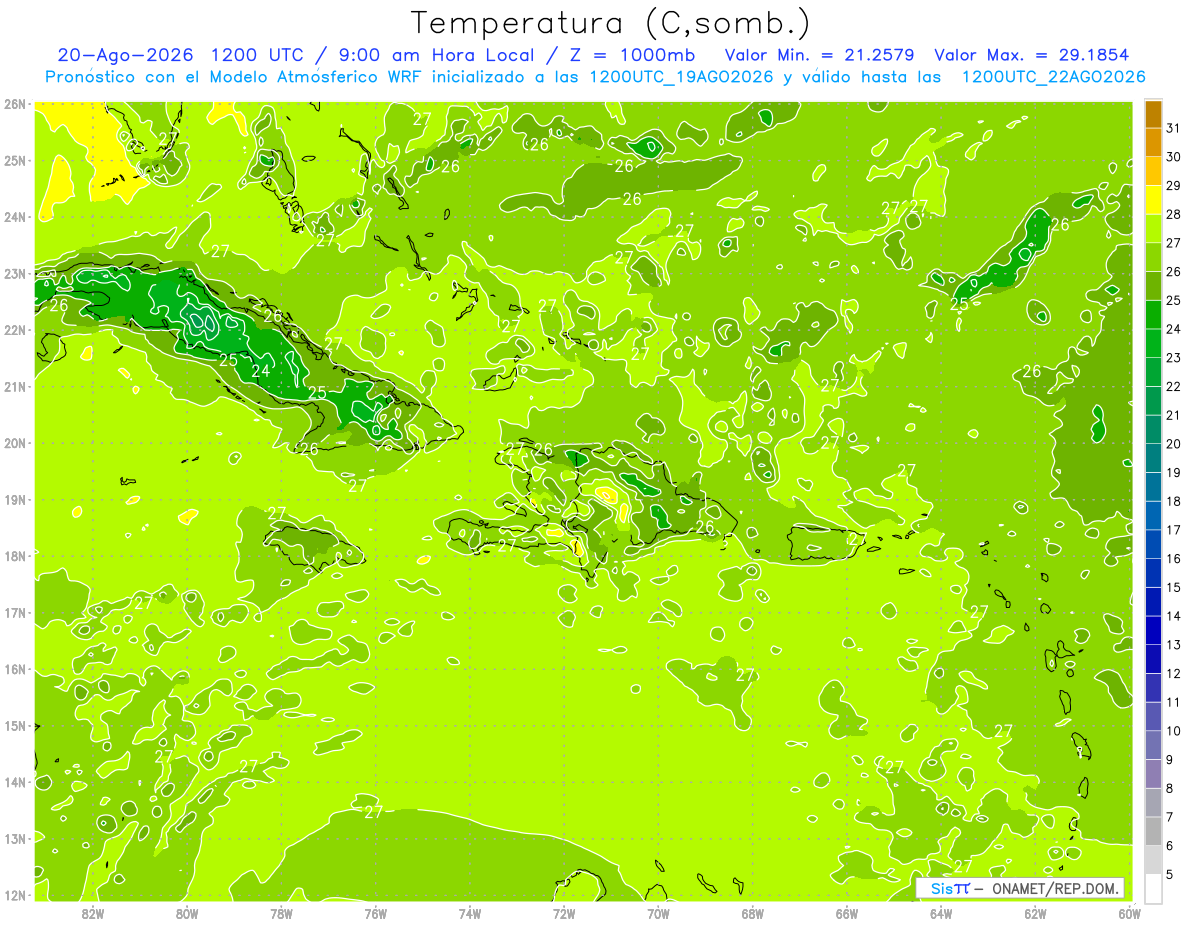Click the "9:00 am Hora Local" text
1200x927 pixels.
tap(439, 55)
